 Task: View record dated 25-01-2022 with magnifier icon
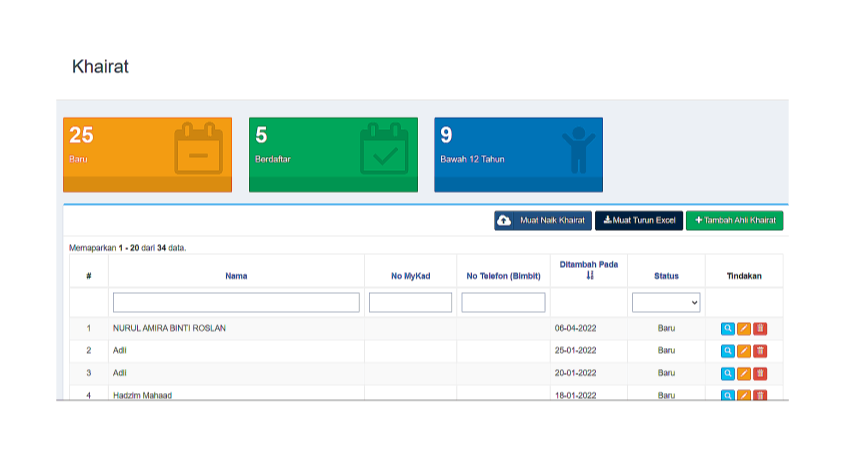(728, 351)
